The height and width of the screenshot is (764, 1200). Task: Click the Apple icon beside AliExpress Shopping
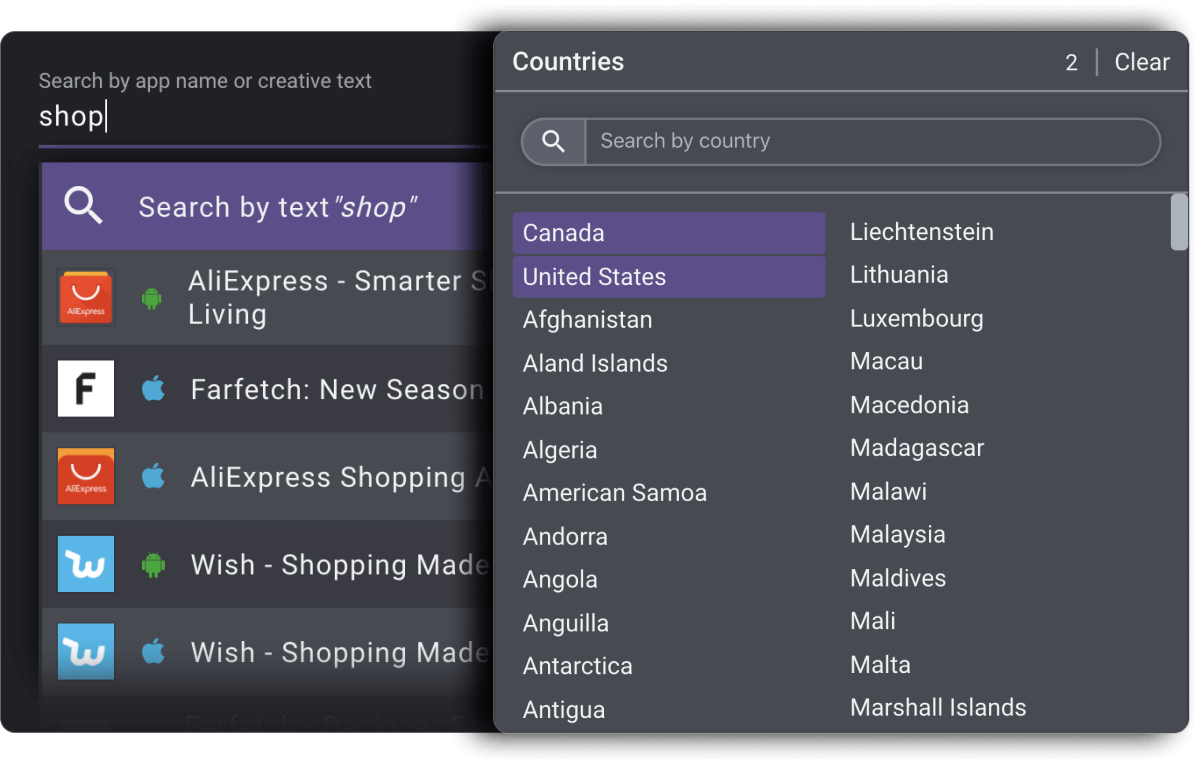[153, 477]
